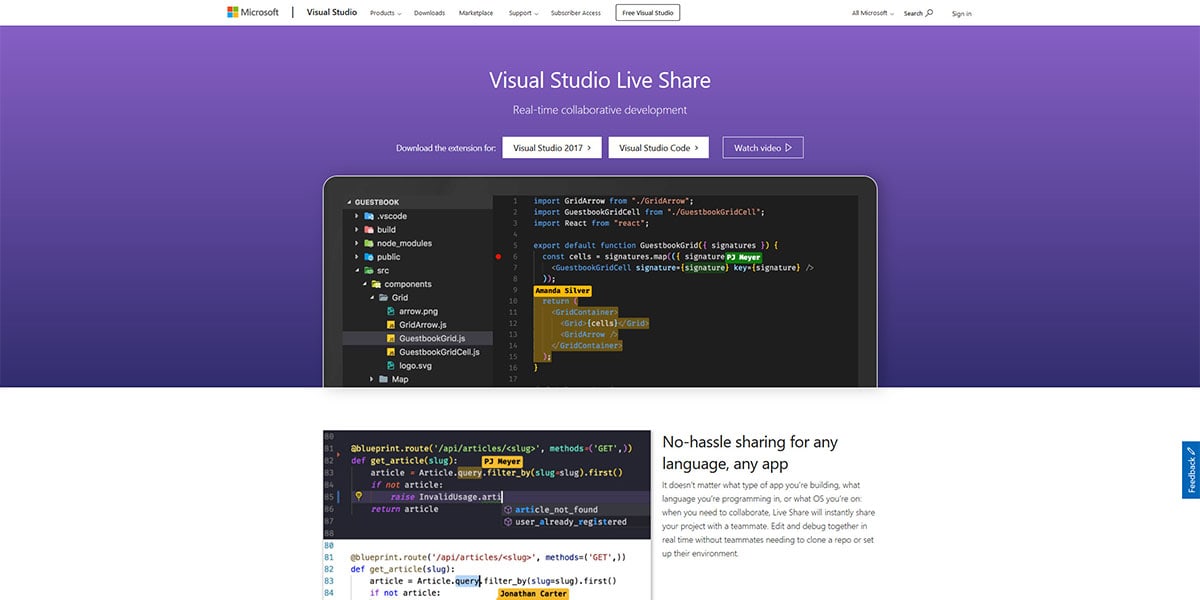Expand the All Microsoft menu
This screenshot has width=1200, height=600.
pos(872,13)
